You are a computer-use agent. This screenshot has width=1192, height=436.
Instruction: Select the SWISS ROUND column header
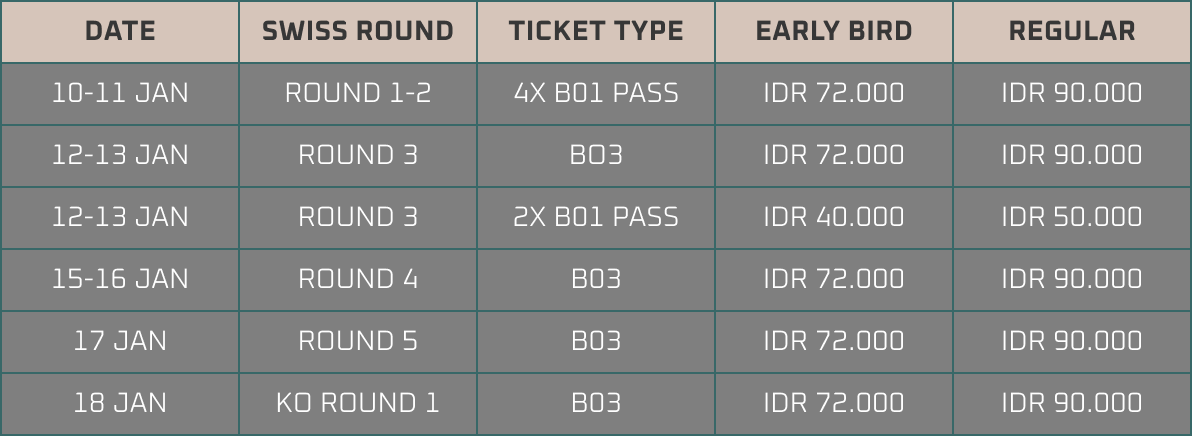358,31
